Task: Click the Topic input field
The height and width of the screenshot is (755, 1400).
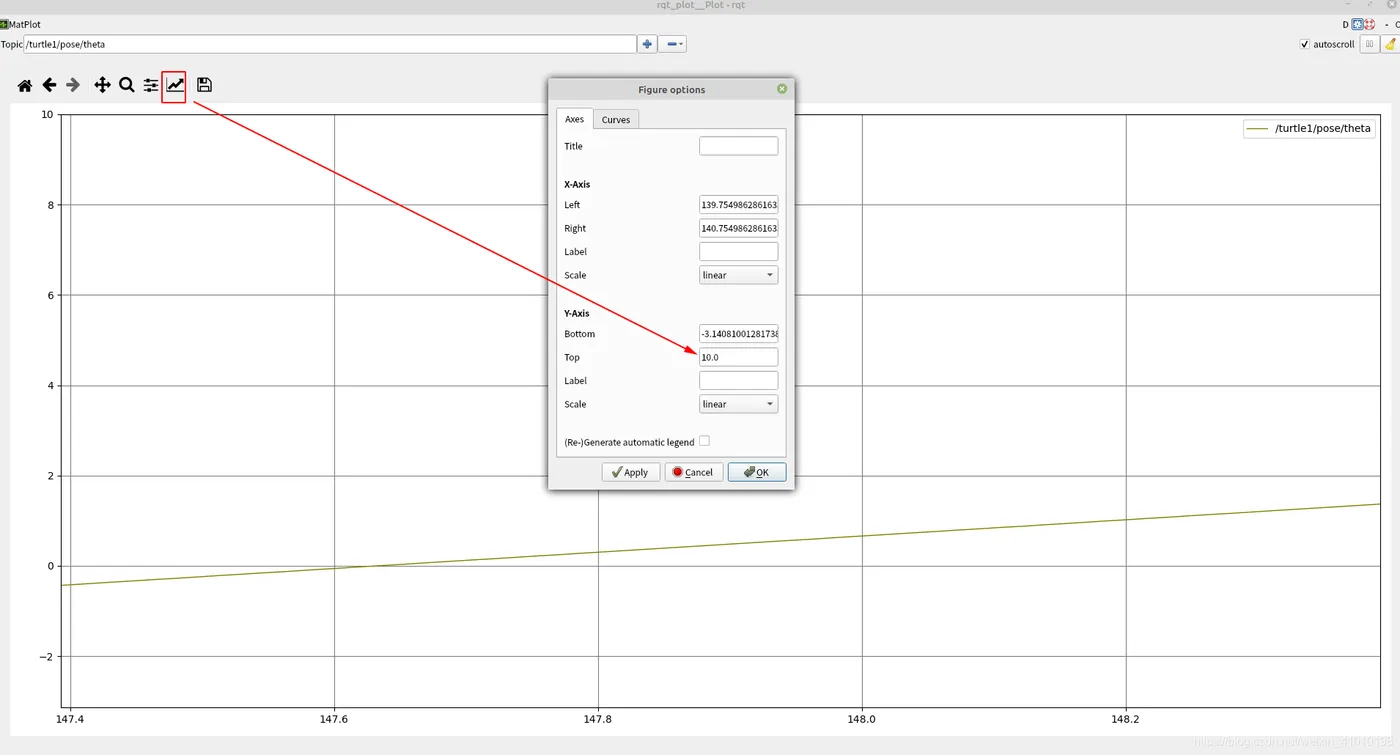Action: pos(330,44)
